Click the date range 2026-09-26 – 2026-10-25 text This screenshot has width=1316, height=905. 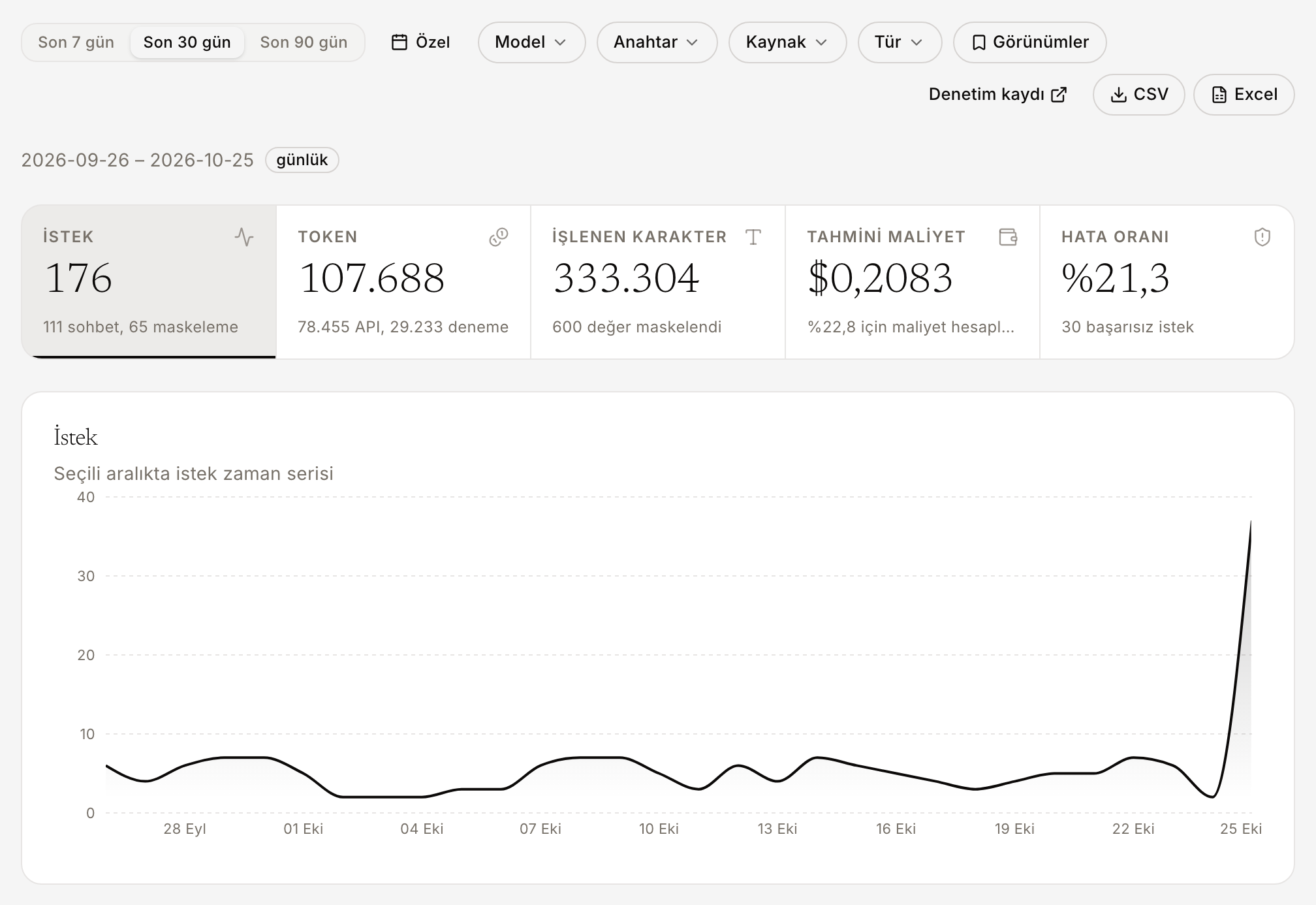point(137,160)
